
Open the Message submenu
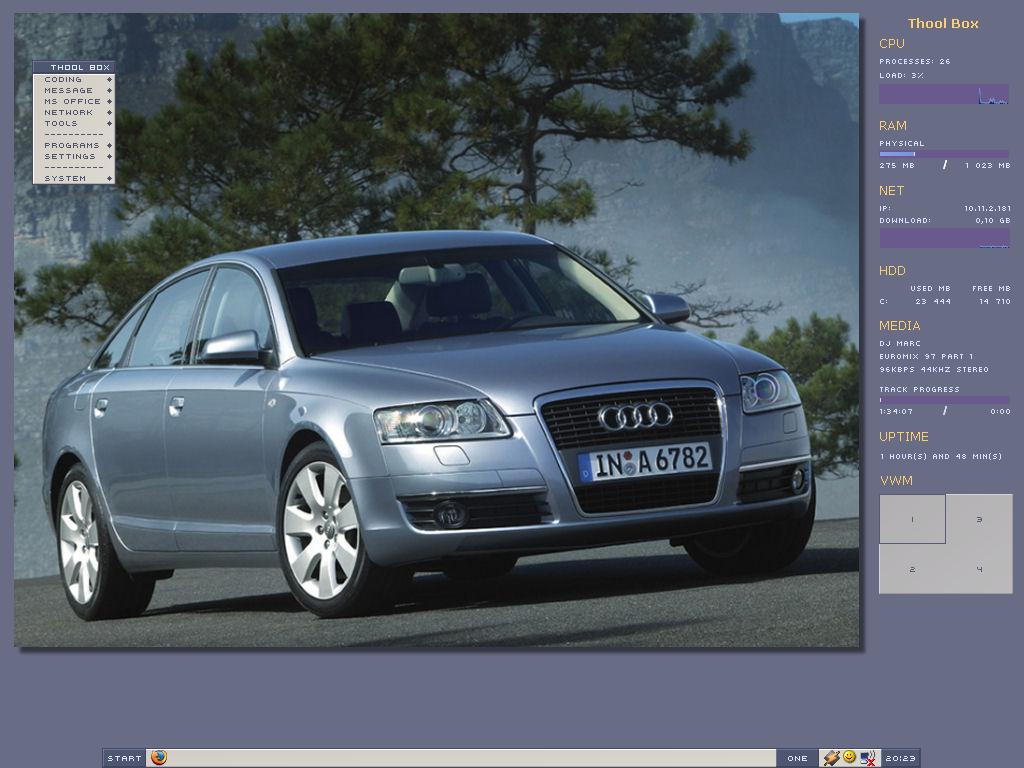pos(74,90)
